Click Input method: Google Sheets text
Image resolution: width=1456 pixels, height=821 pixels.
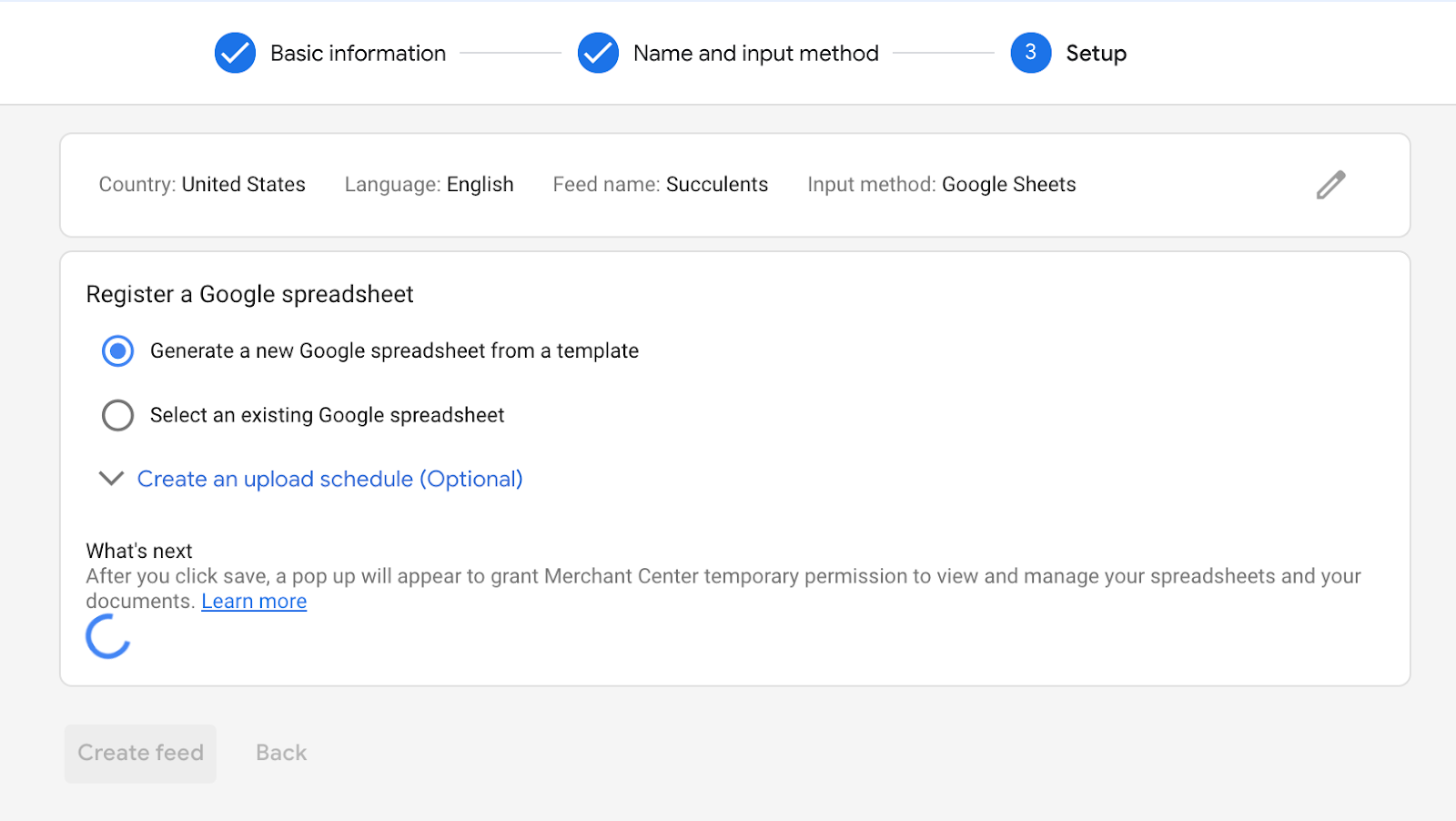pyautogui.click(x=942, y=185)
